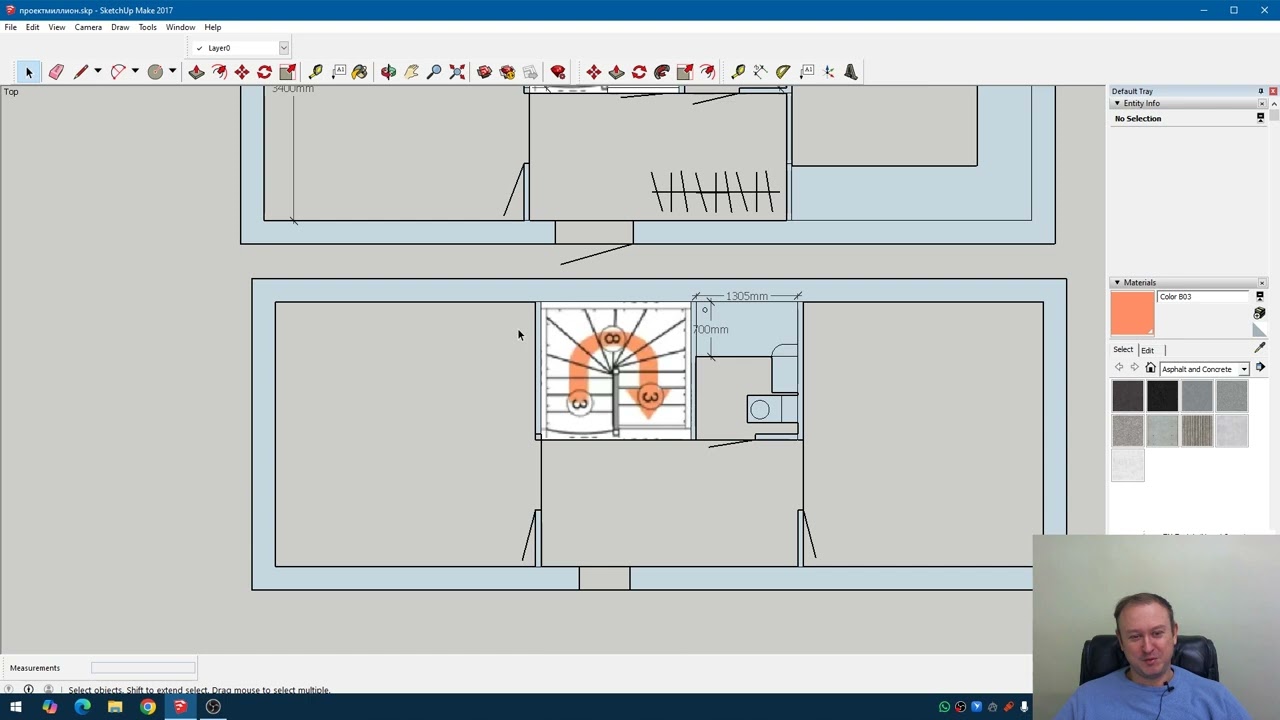Open Chrome from the taskbar
Viewport: 1280px width, 720px height.
148,707
